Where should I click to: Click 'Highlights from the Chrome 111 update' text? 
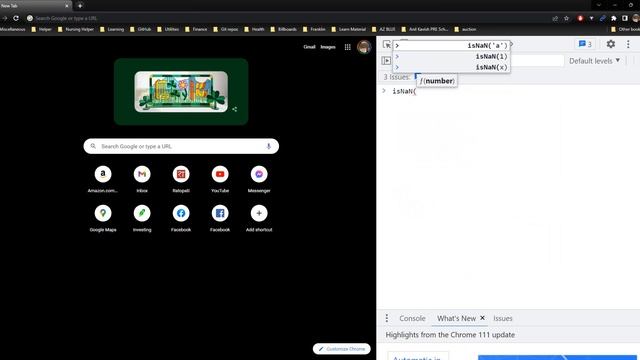tap(450, 335)
